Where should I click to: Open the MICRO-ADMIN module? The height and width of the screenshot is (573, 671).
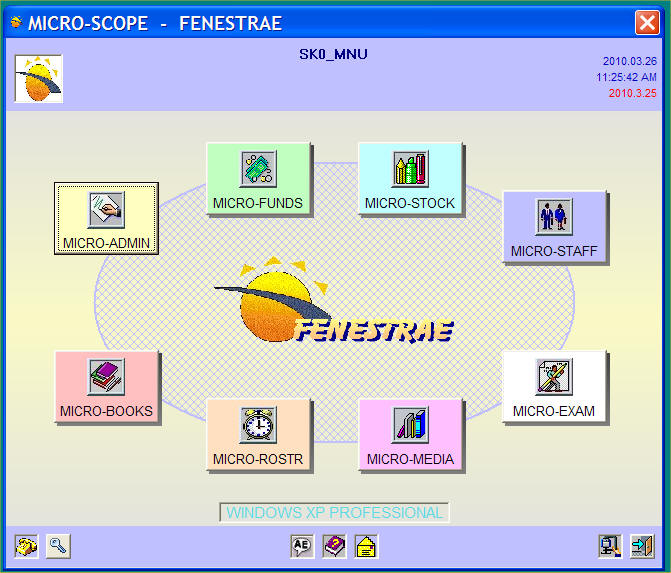106,218
